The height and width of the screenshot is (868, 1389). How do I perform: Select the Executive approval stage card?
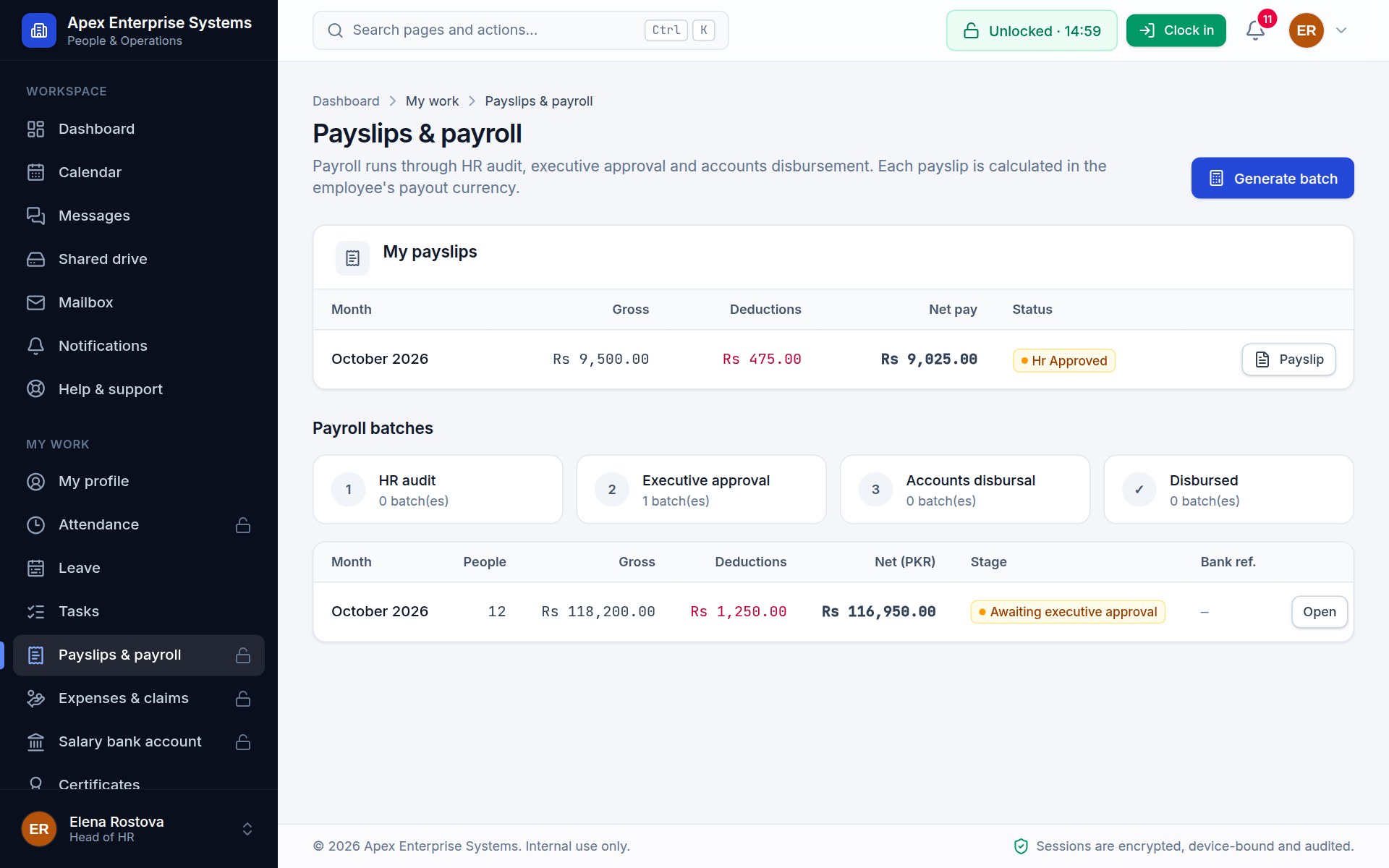pyautogui.click(x=701, y=489)
